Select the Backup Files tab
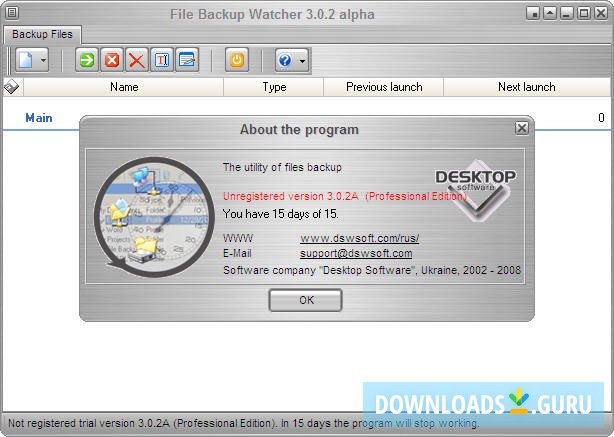The image size is (614, 437). pos(42,34)
